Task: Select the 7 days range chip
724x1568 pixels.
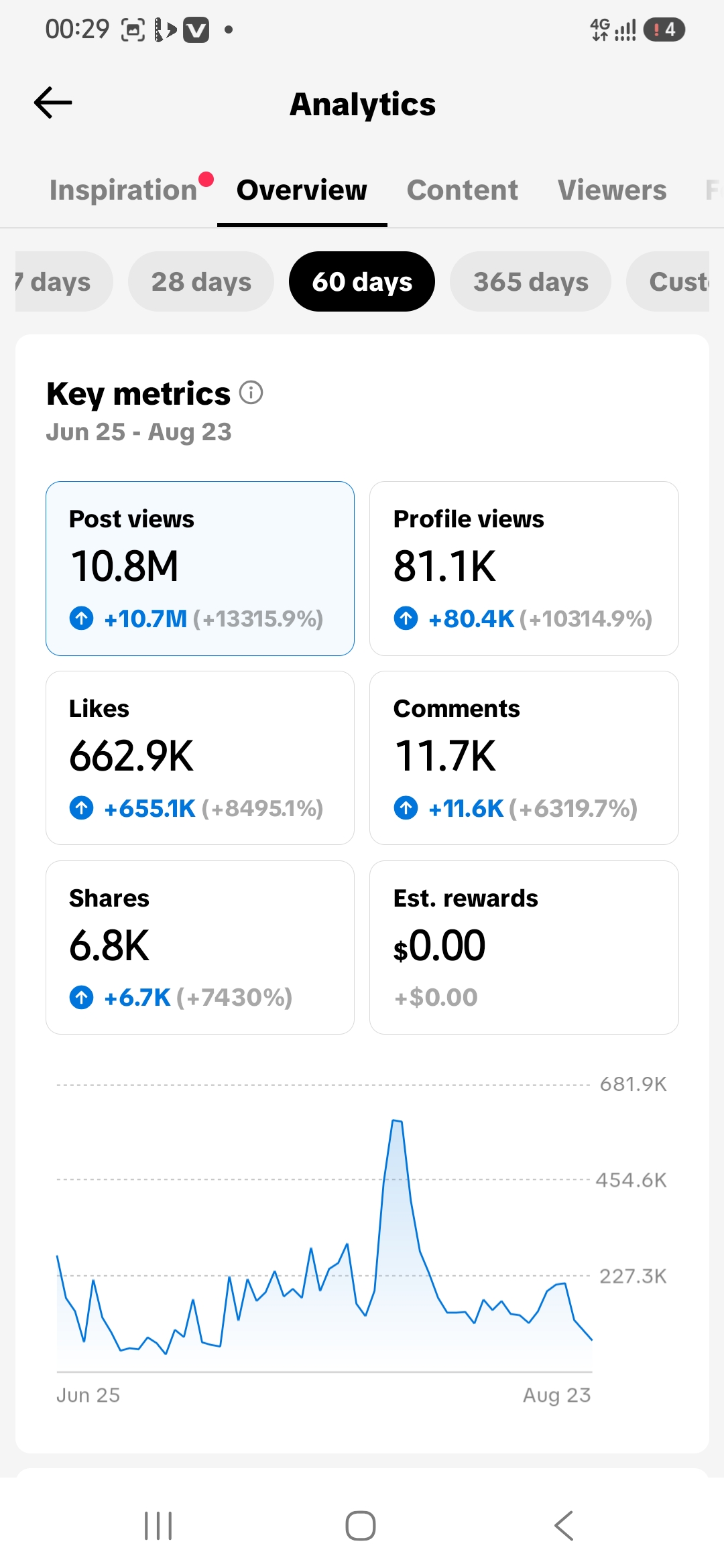Action: point(64,281)
